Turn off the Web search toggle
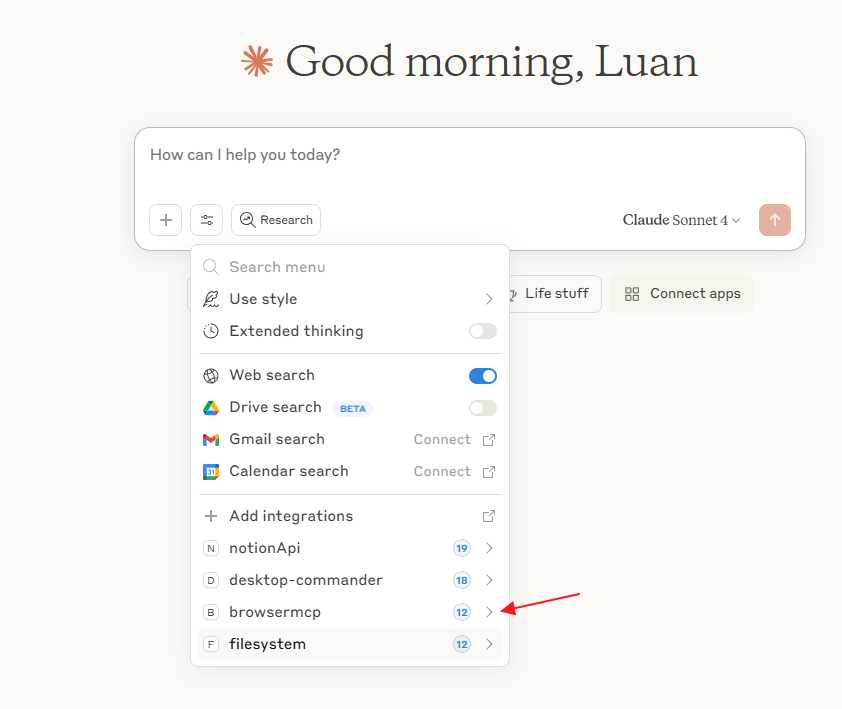The height and width of the screenshot is (709, 842). pos(482,375)
